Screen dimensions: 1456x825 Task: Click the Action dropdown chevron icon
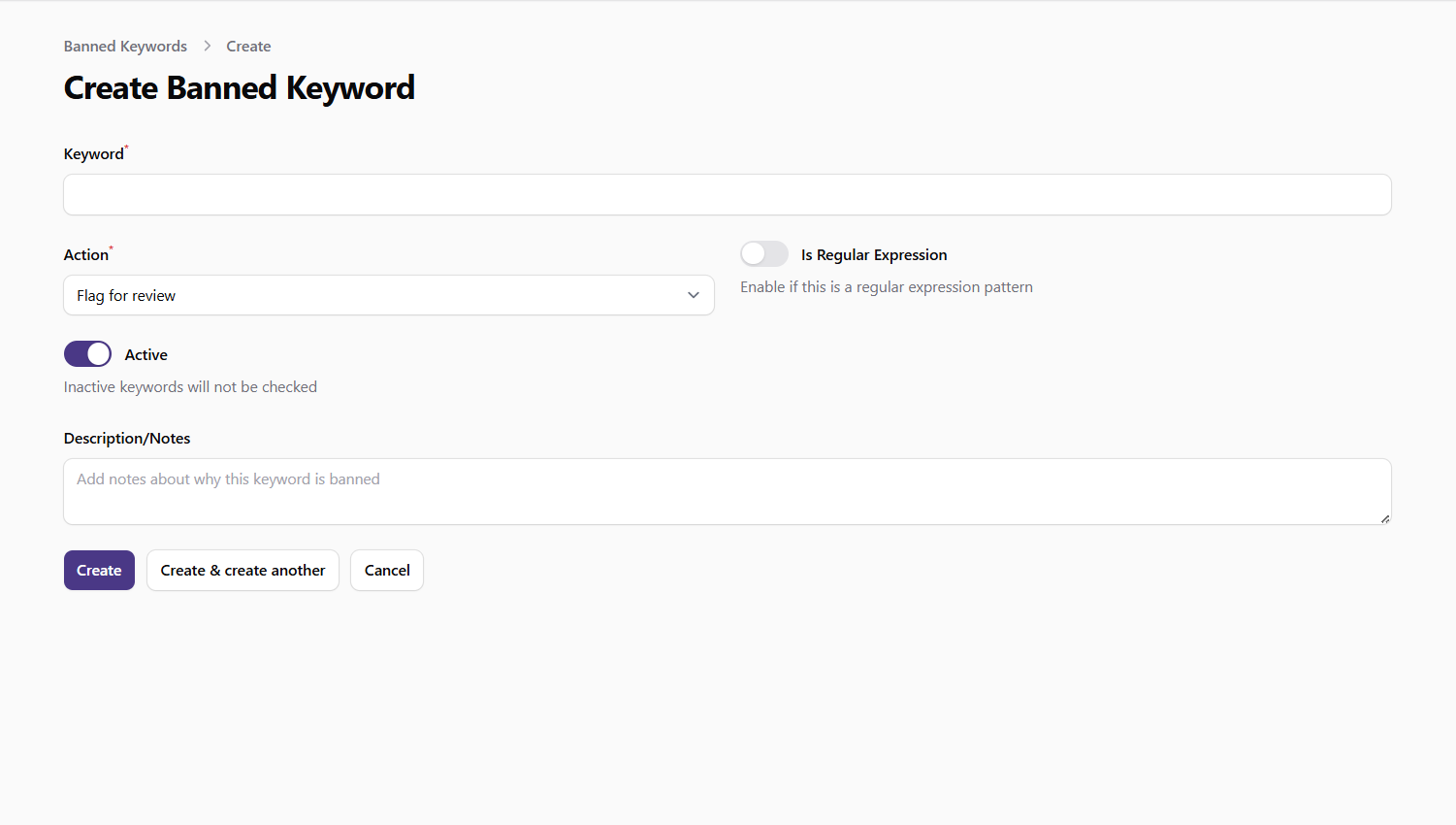(694, 295)
